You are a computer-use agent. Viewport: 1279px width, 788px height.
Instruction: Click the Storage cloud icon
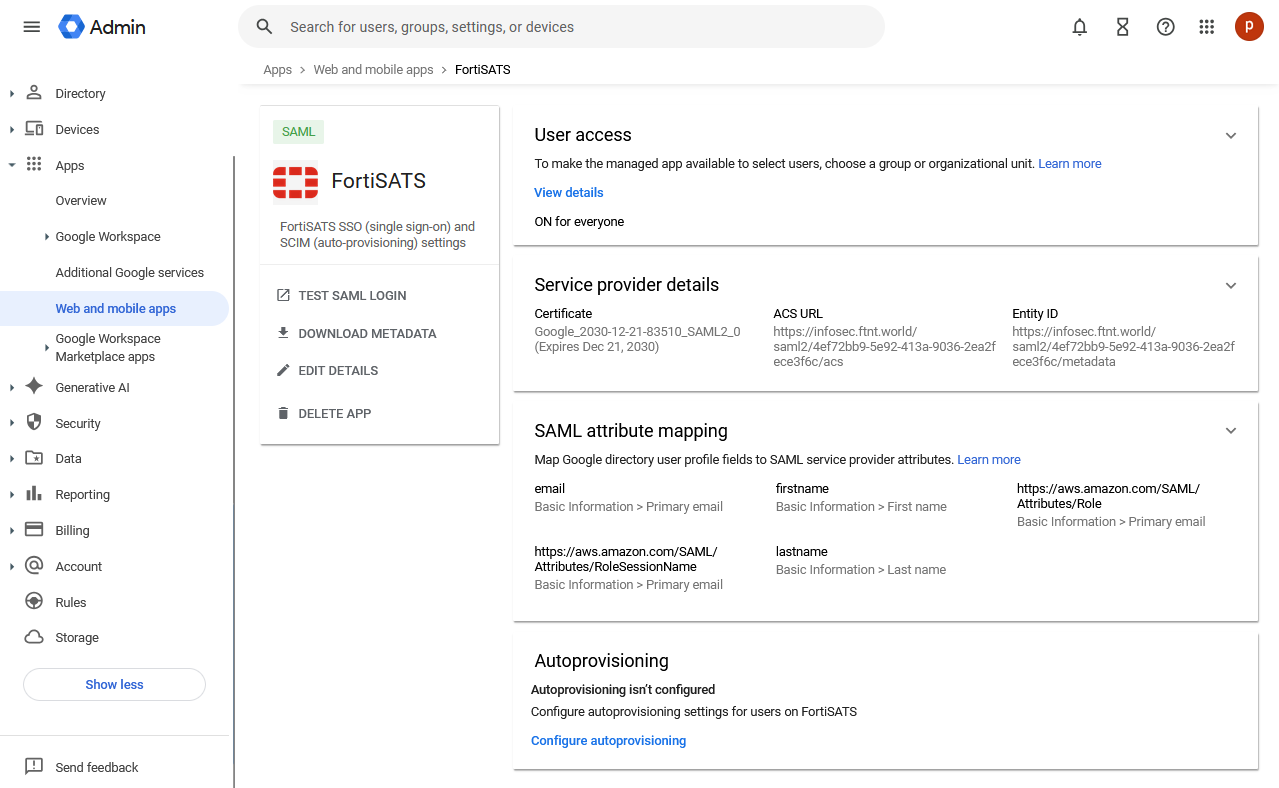34,637
